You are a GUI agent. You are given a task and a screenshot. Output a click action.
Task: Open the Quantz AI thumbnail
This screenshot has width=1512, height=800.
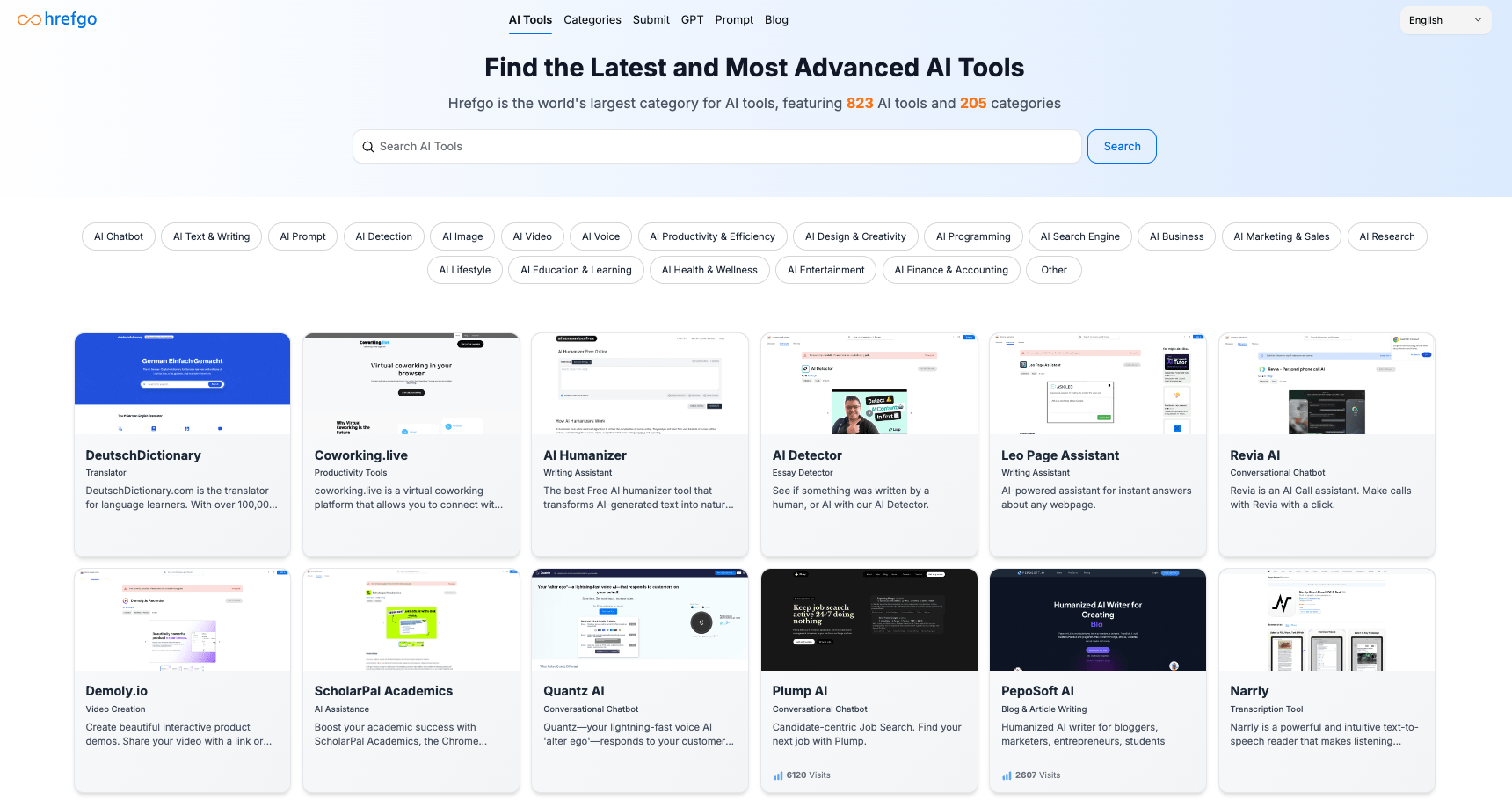pyautogui.click(x=640, y=620)
